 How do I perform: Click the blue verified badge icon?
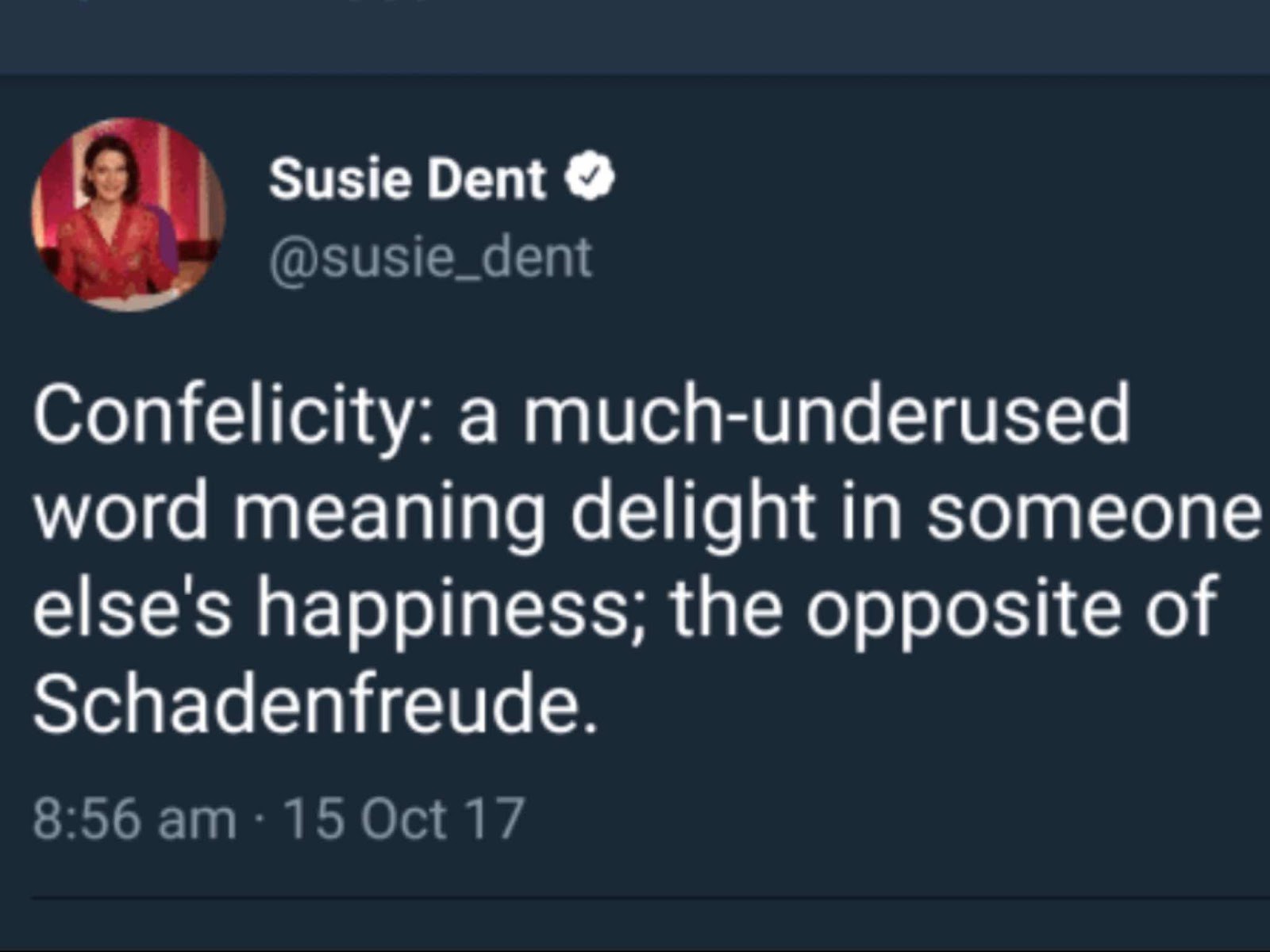[589, 178]
